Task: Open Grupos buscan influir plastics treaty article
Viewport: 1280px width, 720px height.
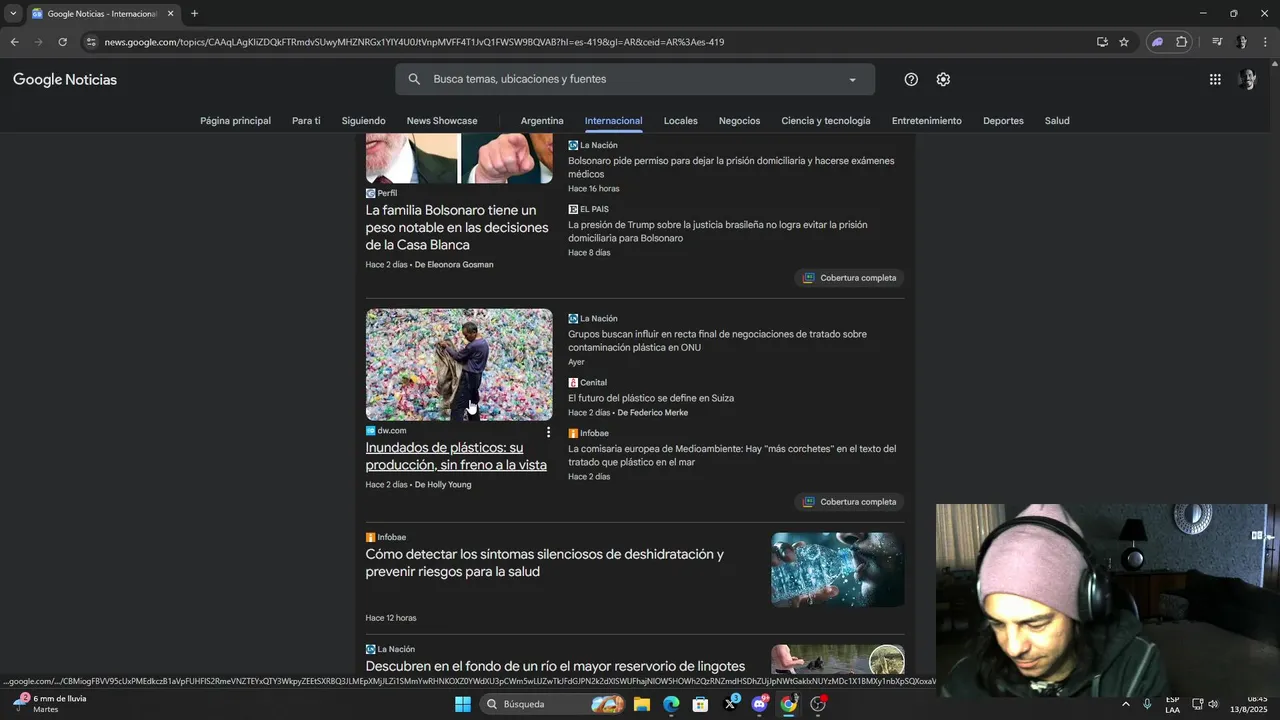Action: (x=718, y=341)
